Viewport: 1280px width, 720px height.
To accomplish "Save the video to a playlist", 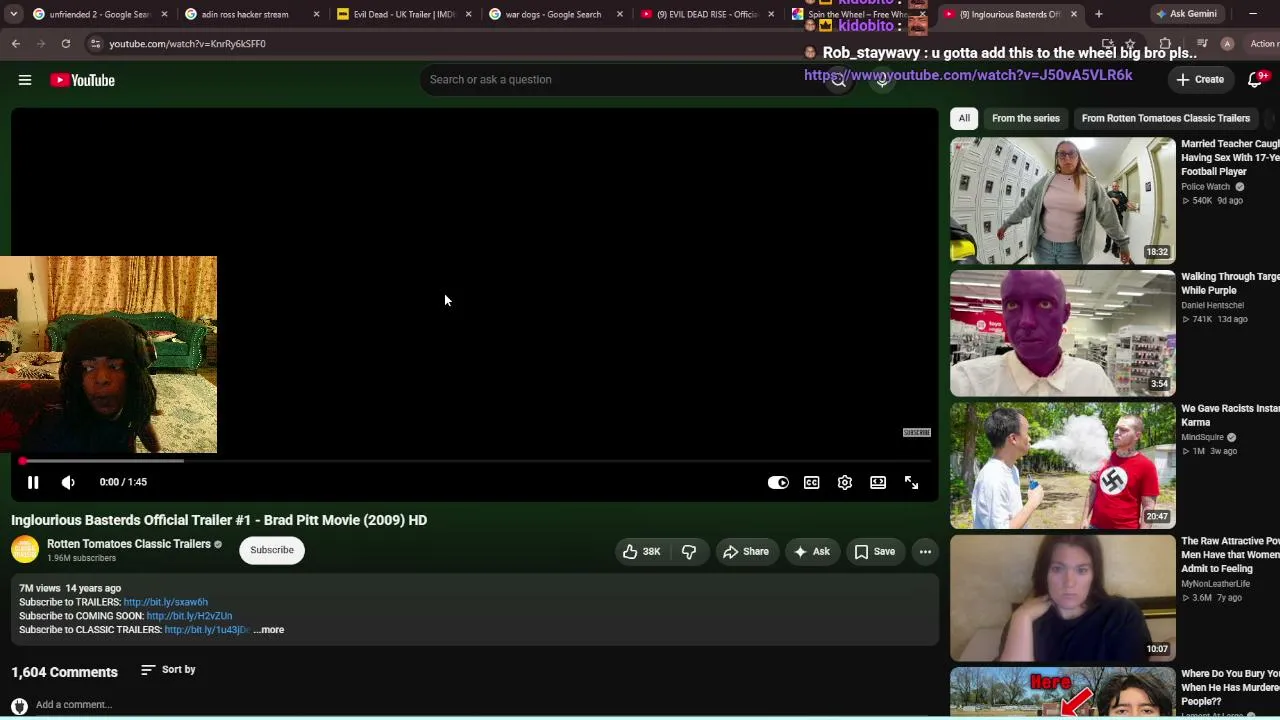I will click(x=875, y=551).
